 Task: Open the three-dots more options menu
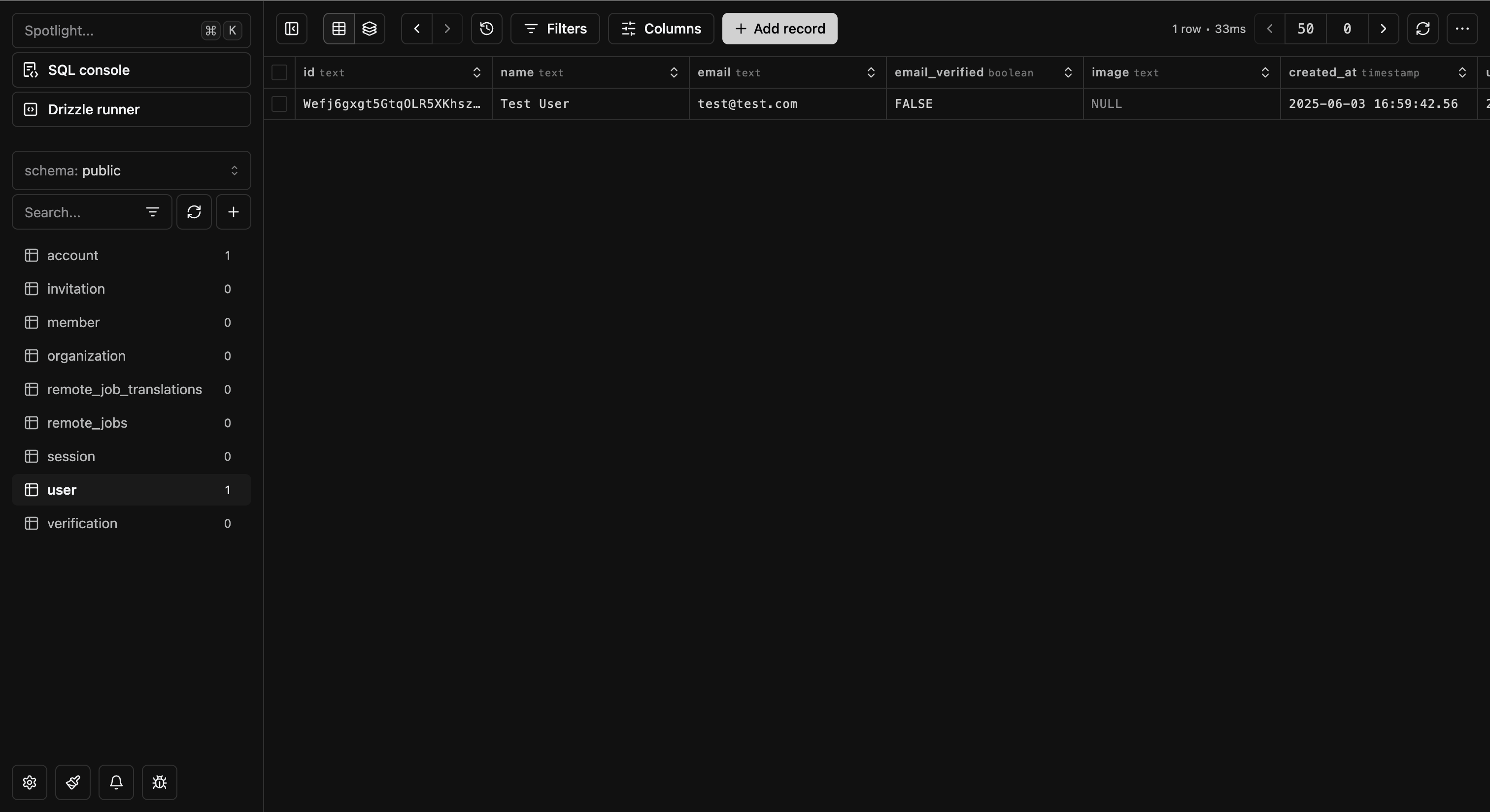pyautogui.click(x=1461, y=29)
